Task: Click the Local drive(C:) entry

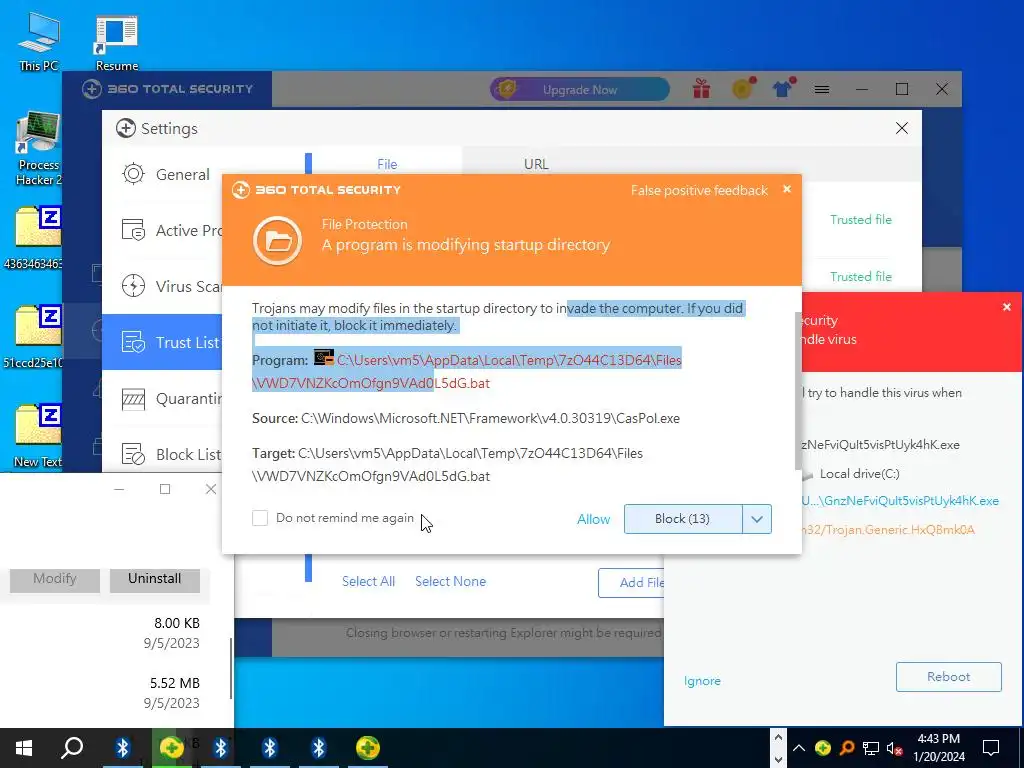Action: pos(859,473)
